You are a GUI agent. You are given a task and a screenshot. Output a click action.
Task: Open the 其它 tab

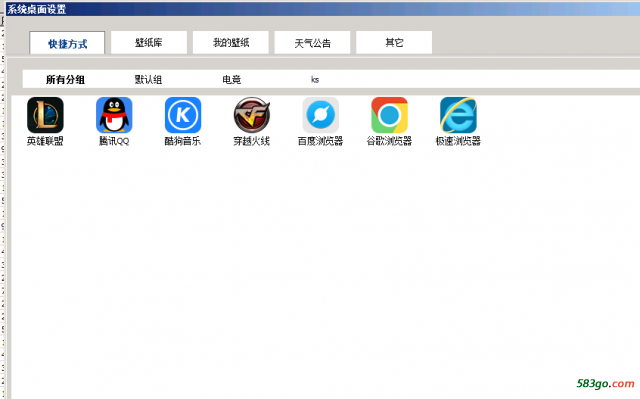point(394,42)
